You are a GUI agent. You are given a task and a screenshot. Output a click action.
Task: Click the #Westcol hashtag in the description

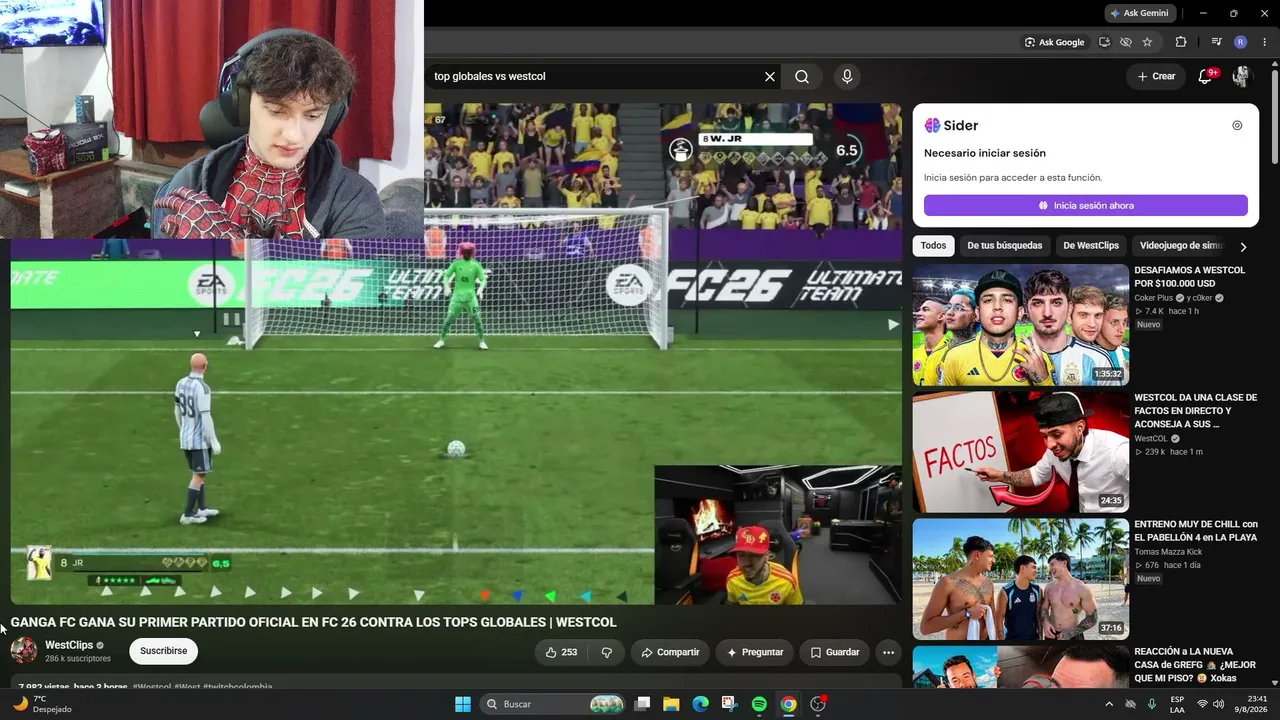[x=151, y=687]
